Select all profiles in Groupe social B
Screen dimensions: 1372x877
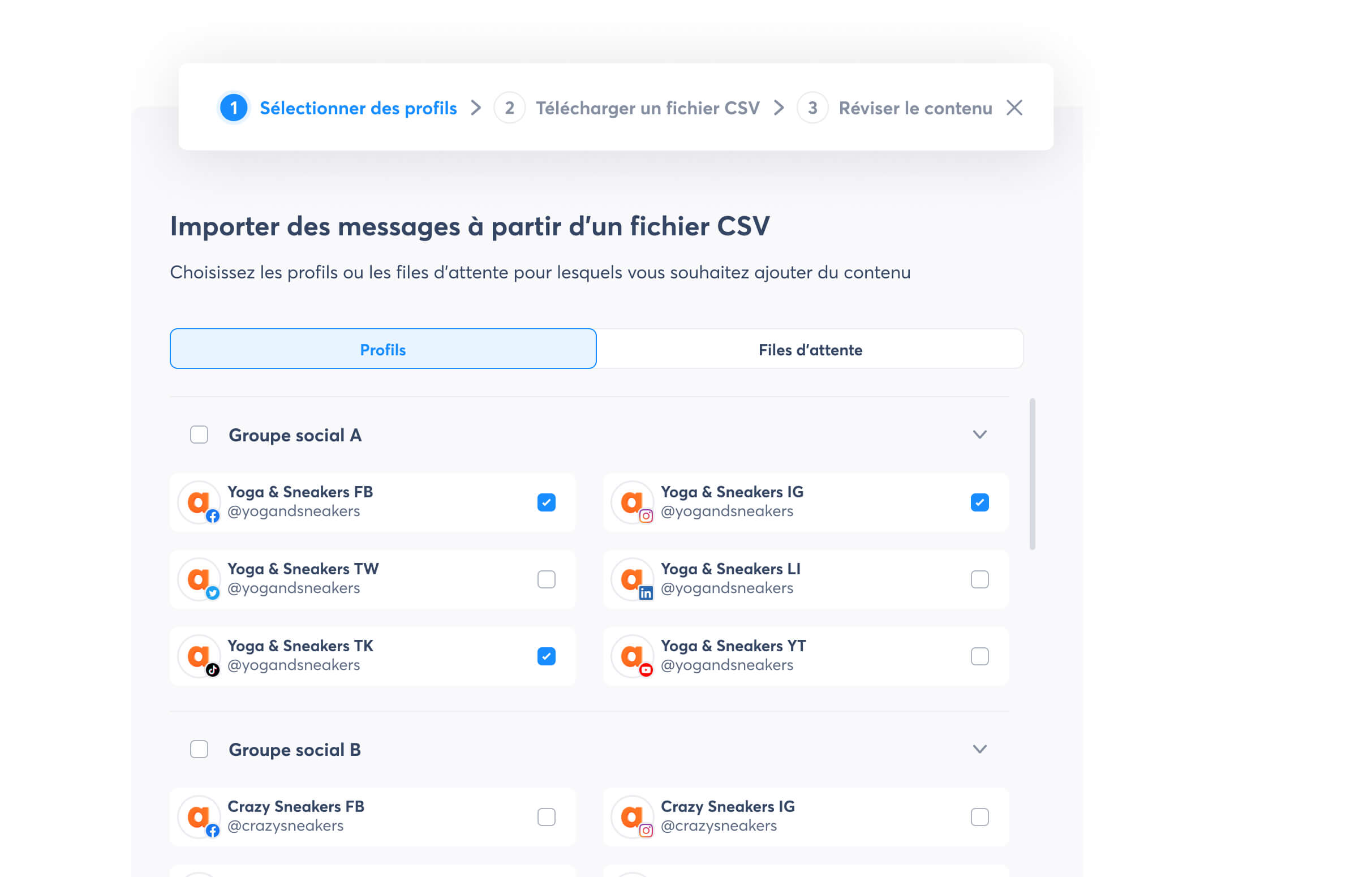coord(199,749)
